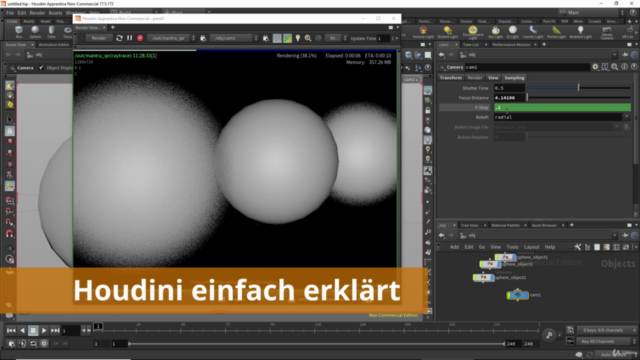The image size is (640, 360).
Task: Go back in the parameter pane path
Action: (x=442, y=55)
